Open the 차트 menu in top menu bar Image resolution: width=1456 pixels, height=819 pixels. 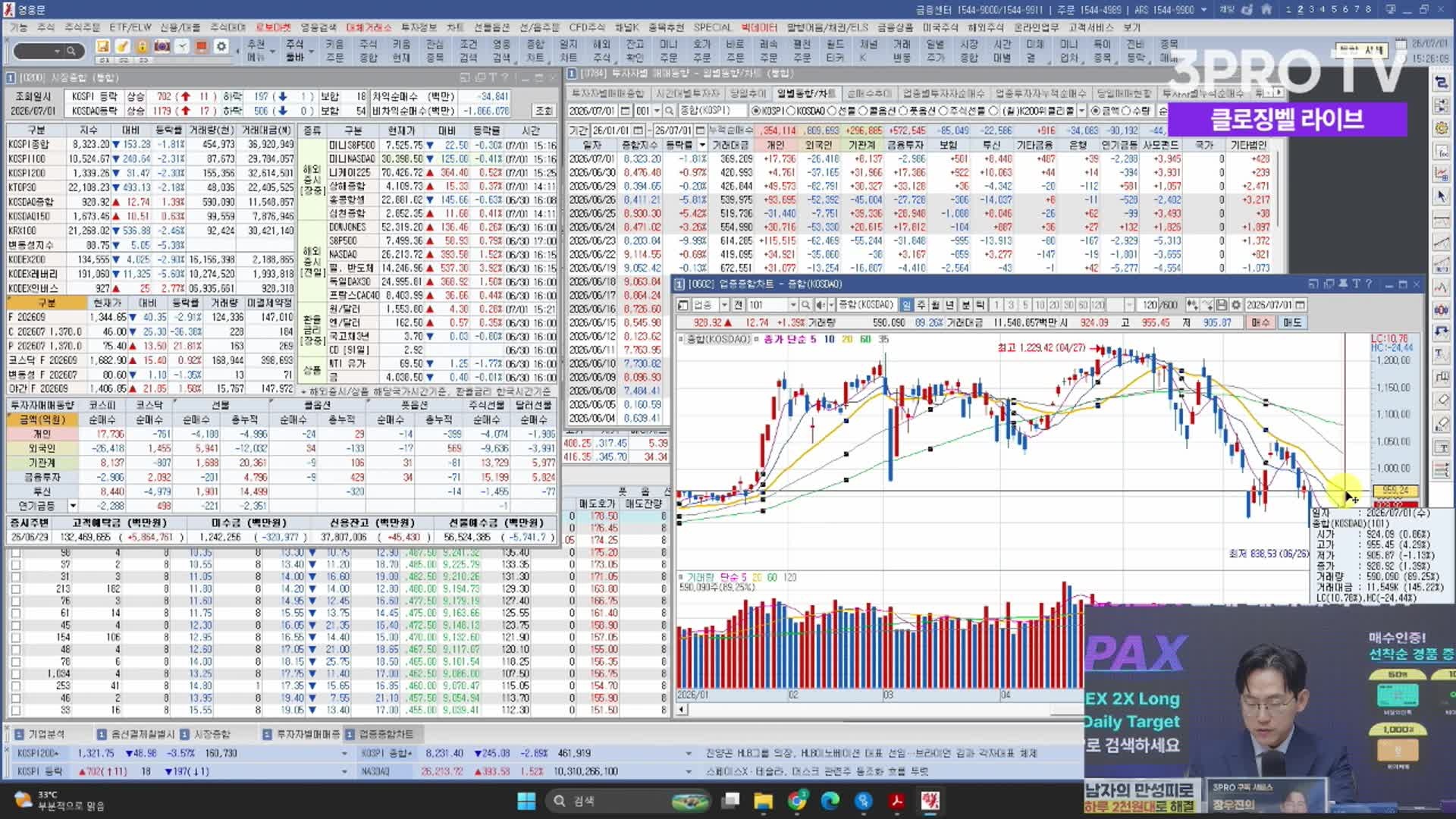tap(454, 27)
